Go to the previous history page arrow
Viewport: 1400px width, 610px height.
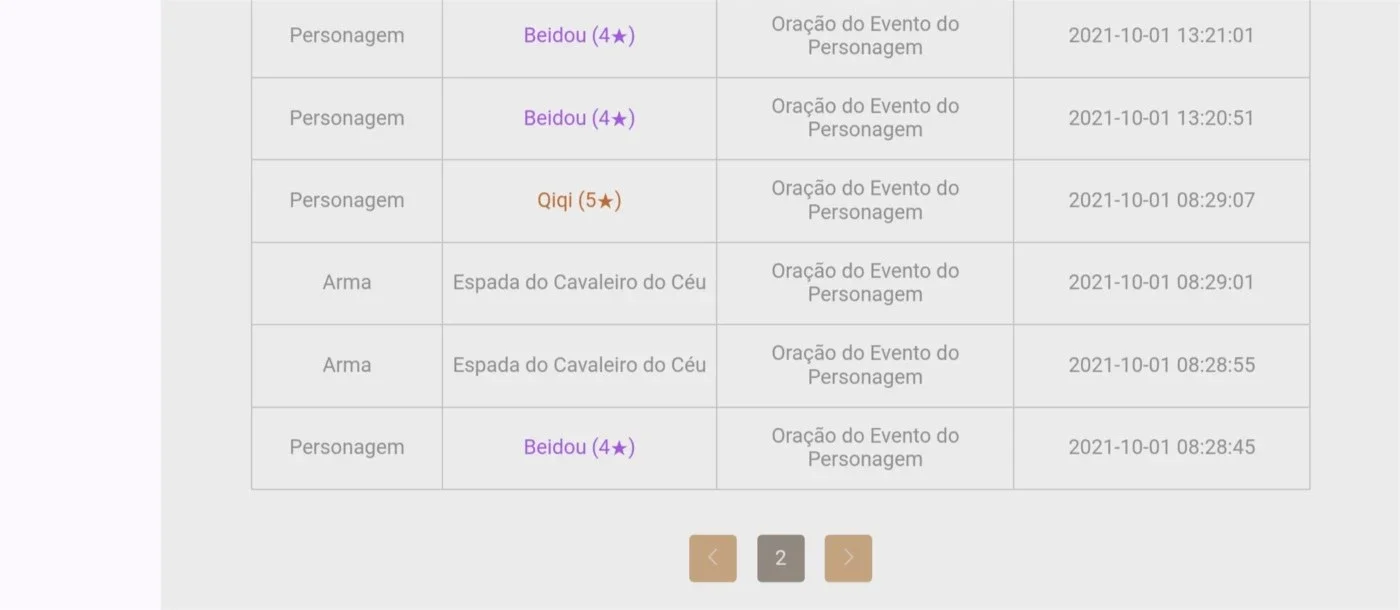point(712,558)
